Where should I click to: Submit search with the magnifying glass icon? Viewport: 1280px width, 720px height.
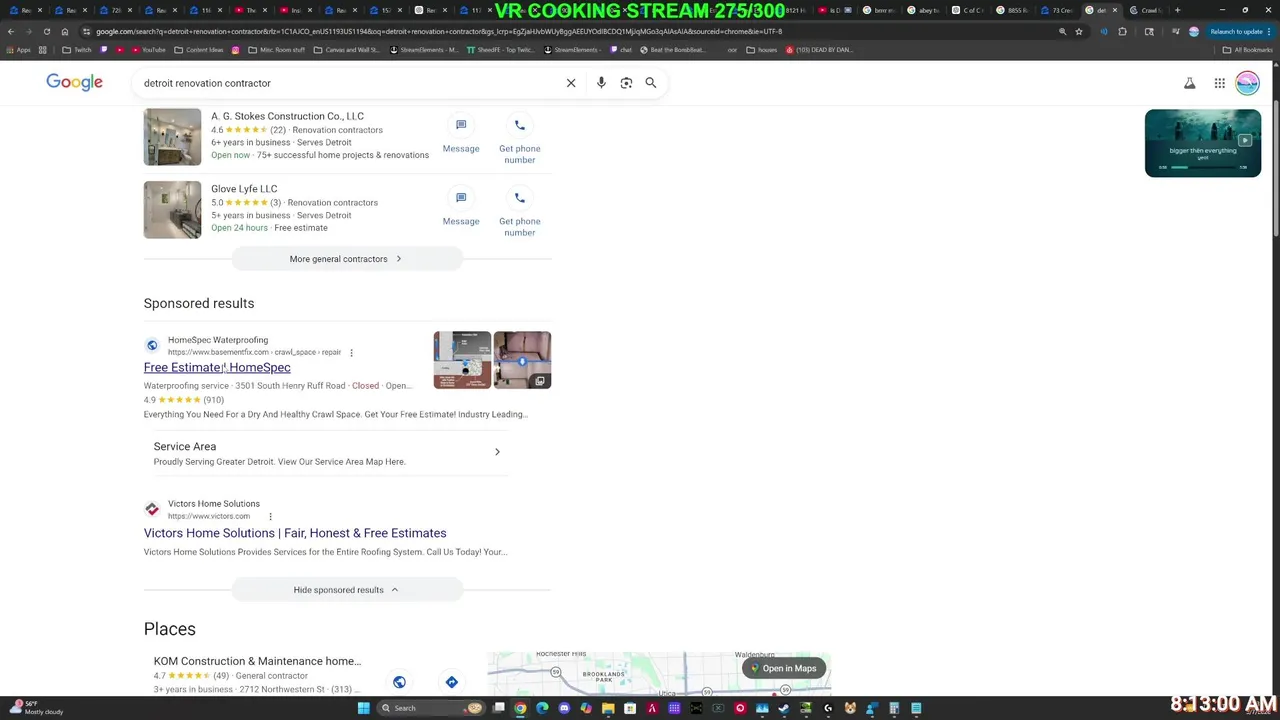[651, 83]
